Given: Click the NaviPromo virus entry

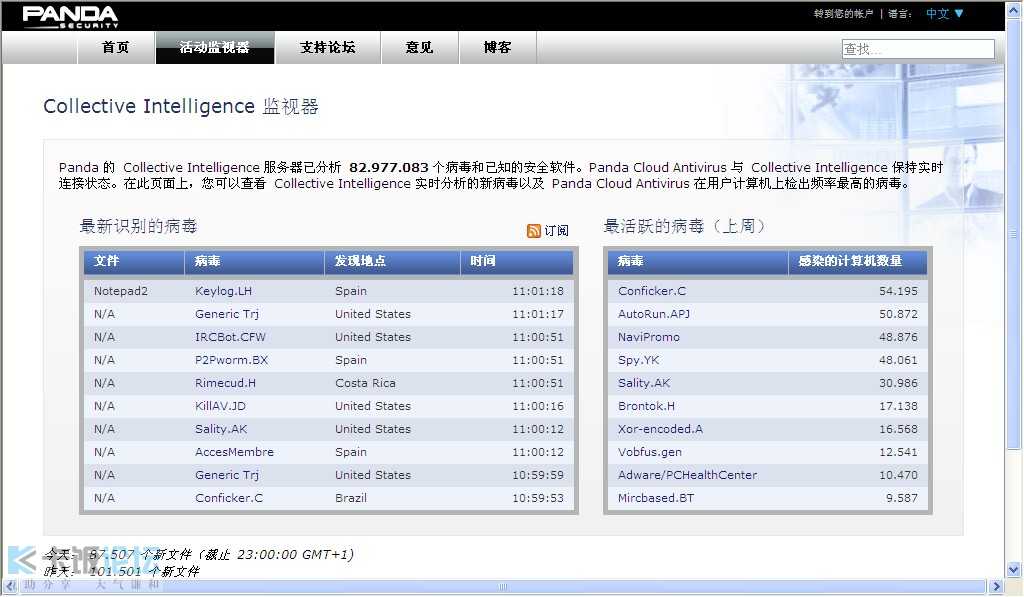Looking at the screenshot, I should coord(648,337).
